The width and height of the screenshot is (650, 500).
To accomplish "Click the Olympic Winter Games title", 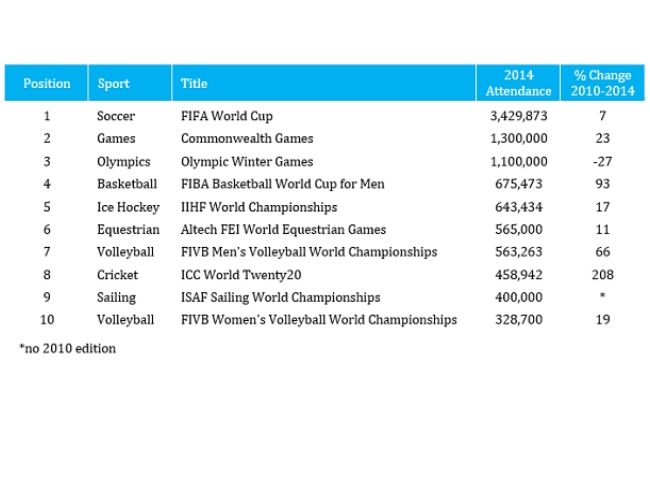I will 247,162.
